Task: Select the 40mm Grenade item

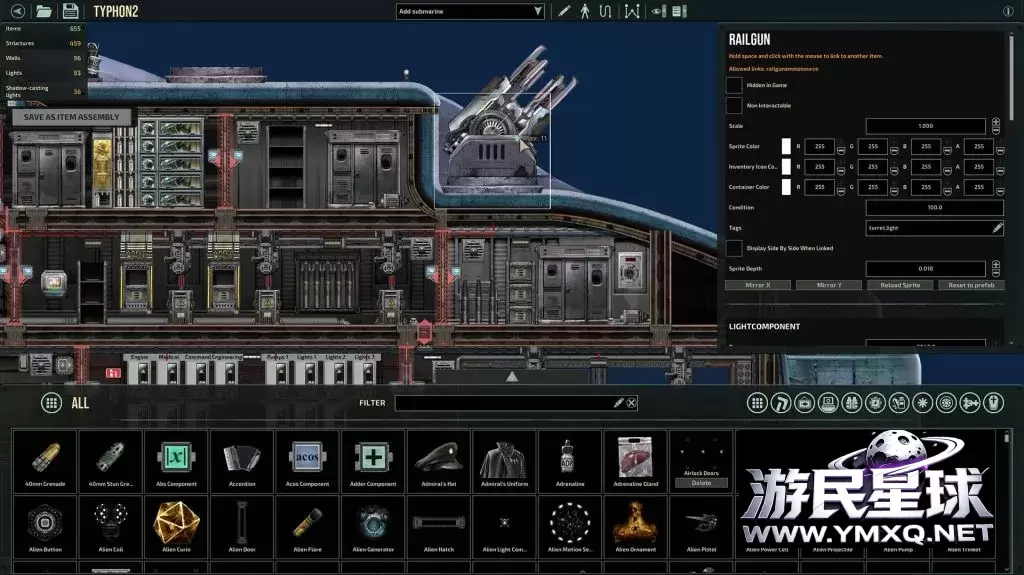Action: (x=45, y=461)
